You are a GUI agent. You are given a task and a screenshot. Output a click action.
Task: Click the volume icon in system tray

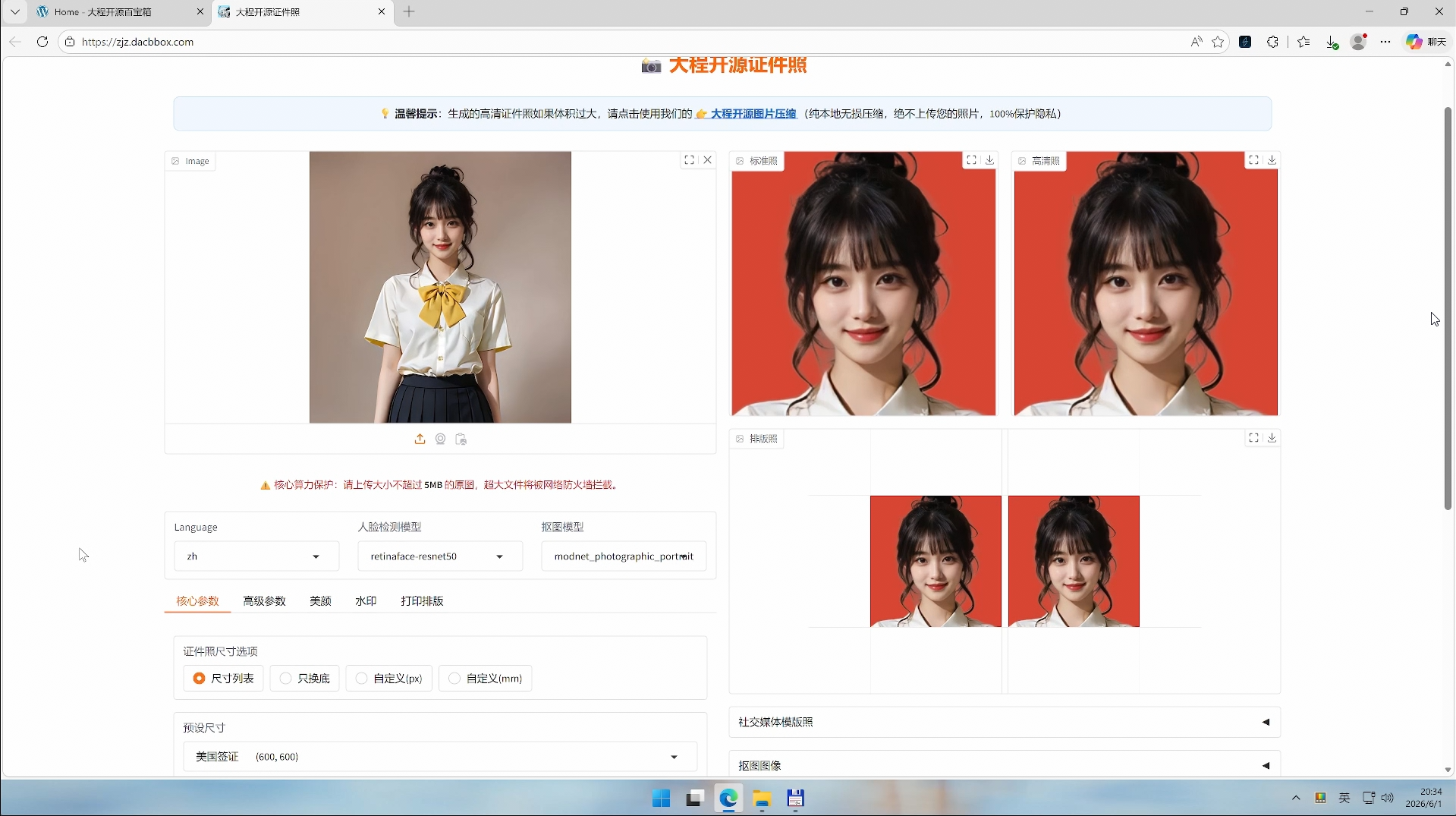[x=1388, y=798]
